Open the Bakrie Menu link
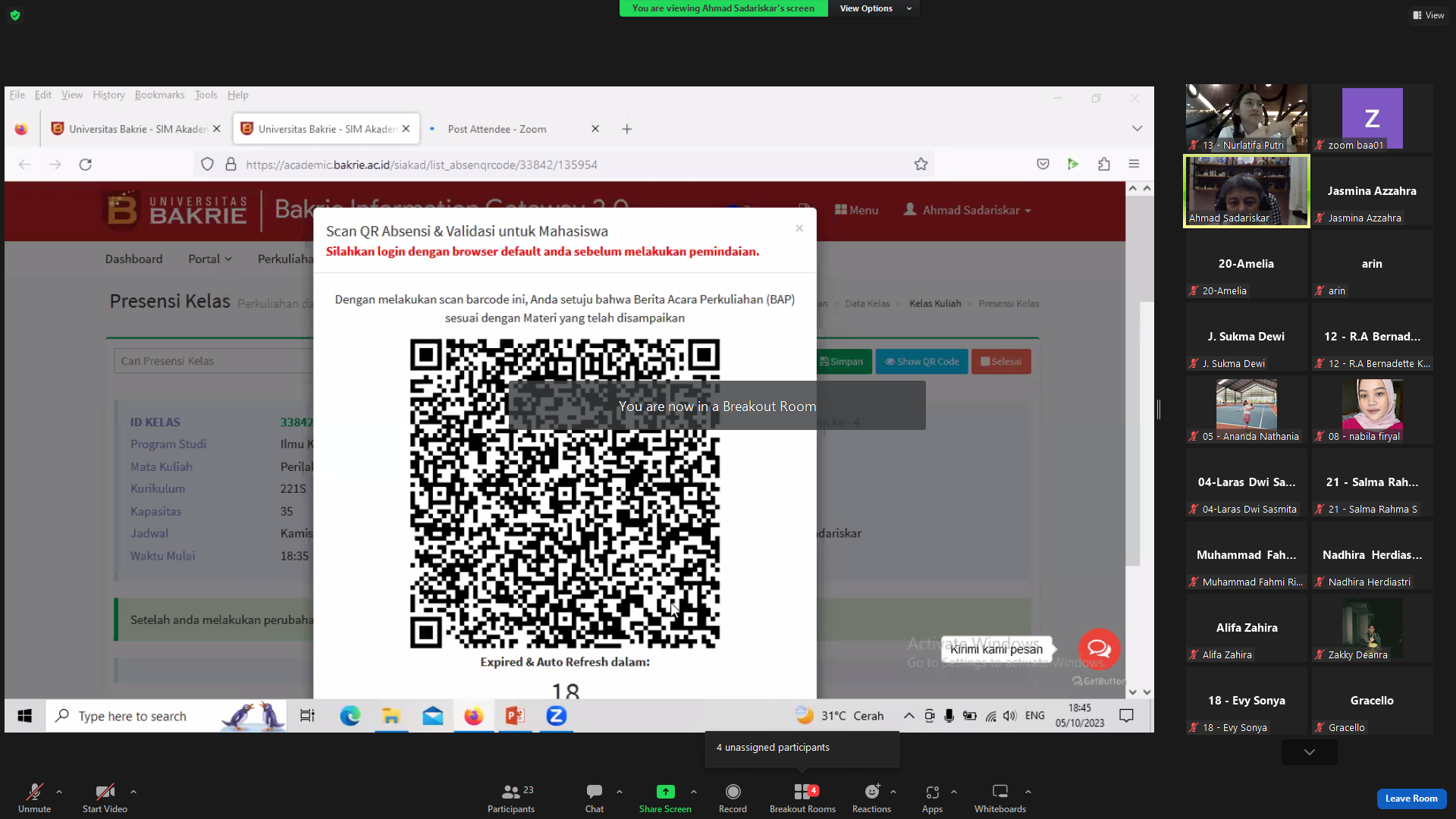 [857, 210]
